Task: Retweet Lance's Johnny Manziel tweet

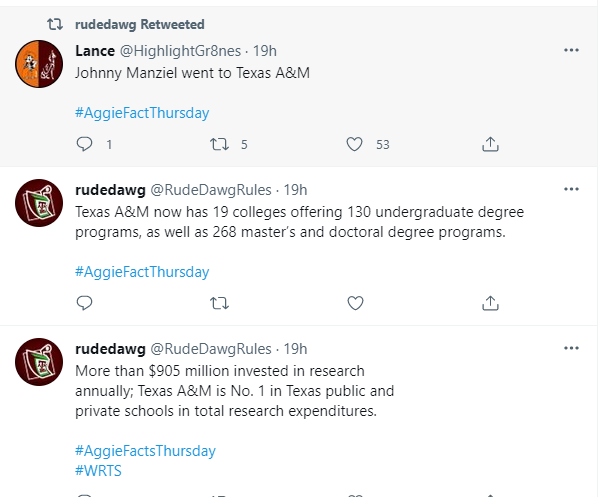Action: tap(219, 145)
